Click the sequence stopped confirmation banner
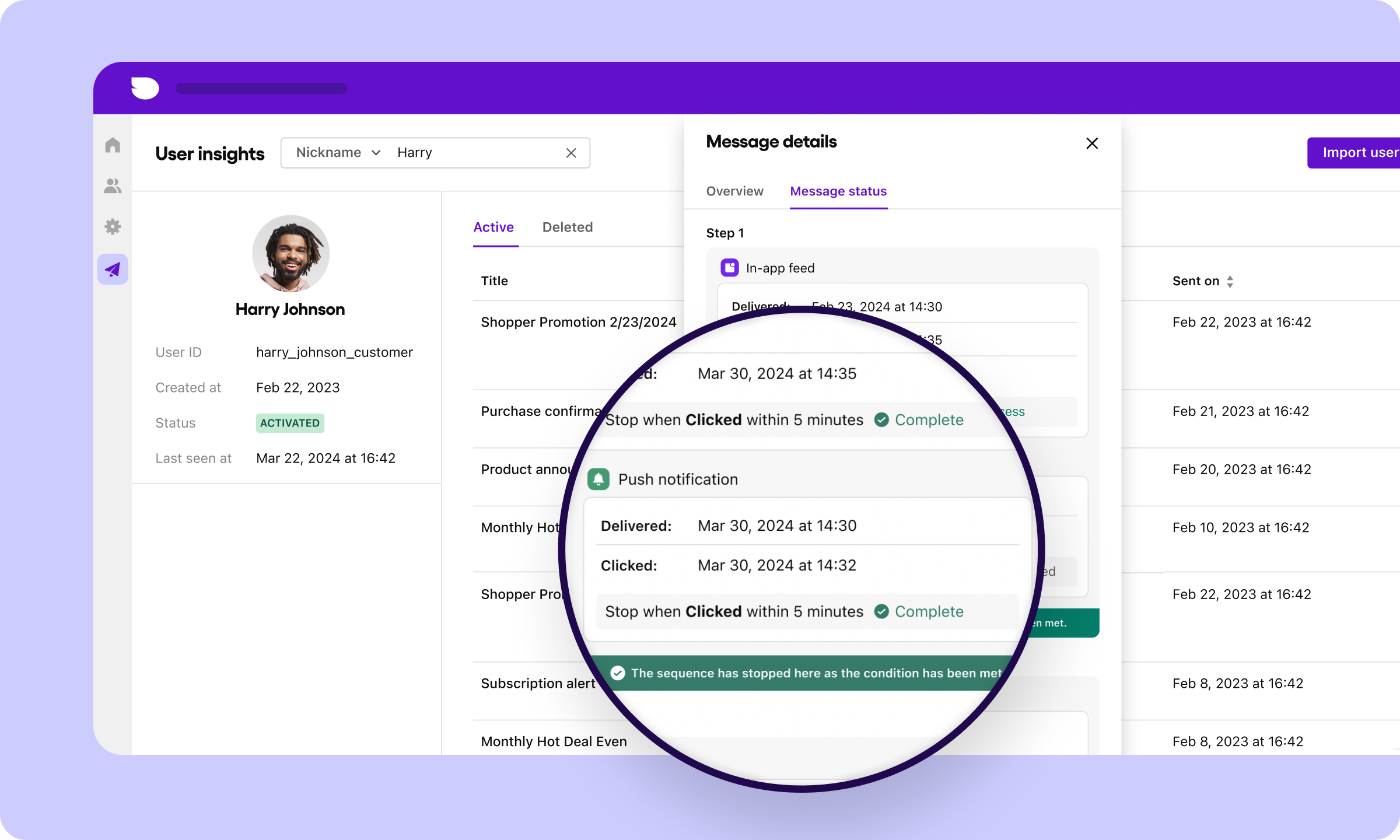 pyautogui.click(x=805, y=673)
